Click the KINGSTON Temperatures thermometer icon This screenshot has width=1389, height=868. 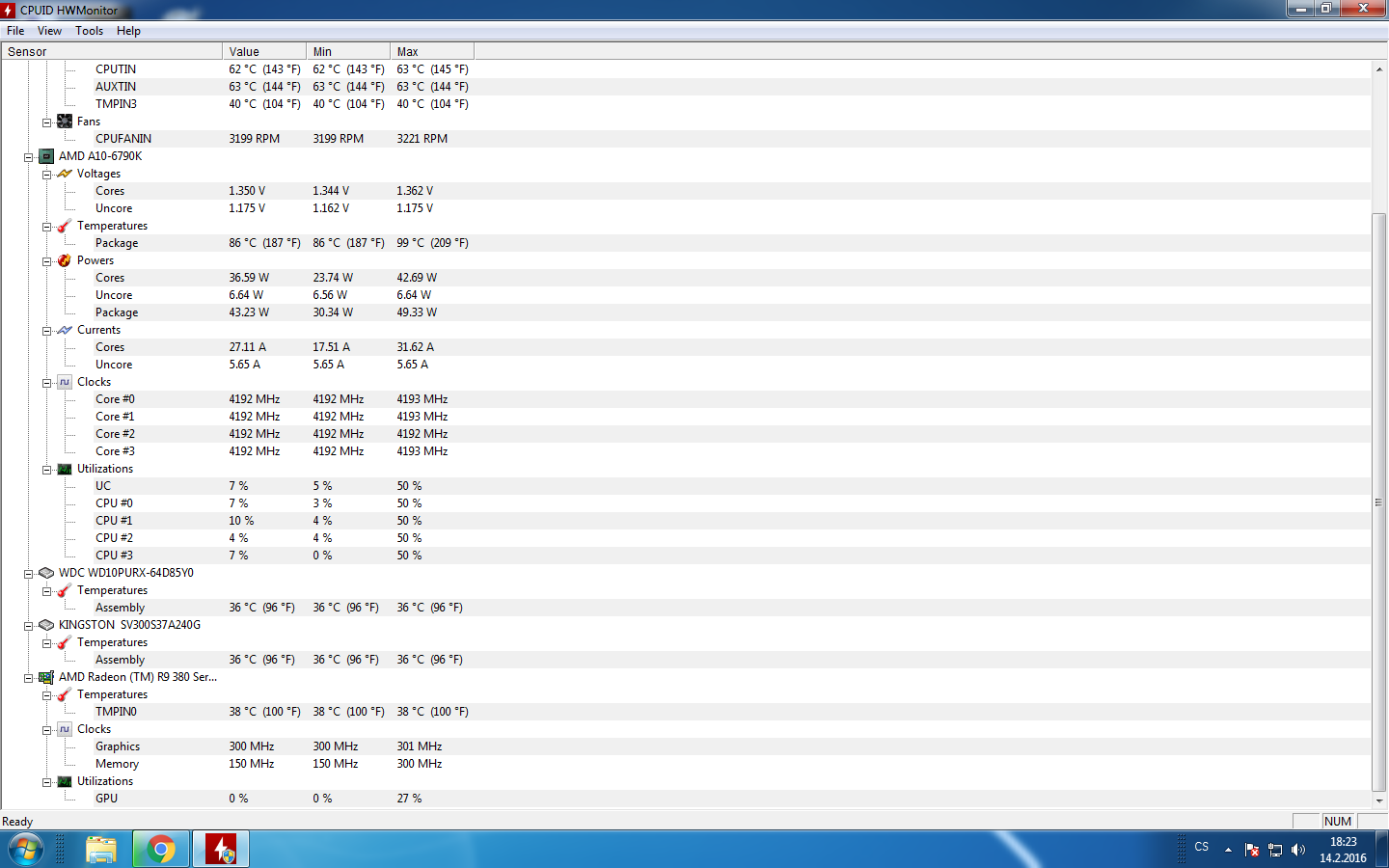click(x=65, y=642)
